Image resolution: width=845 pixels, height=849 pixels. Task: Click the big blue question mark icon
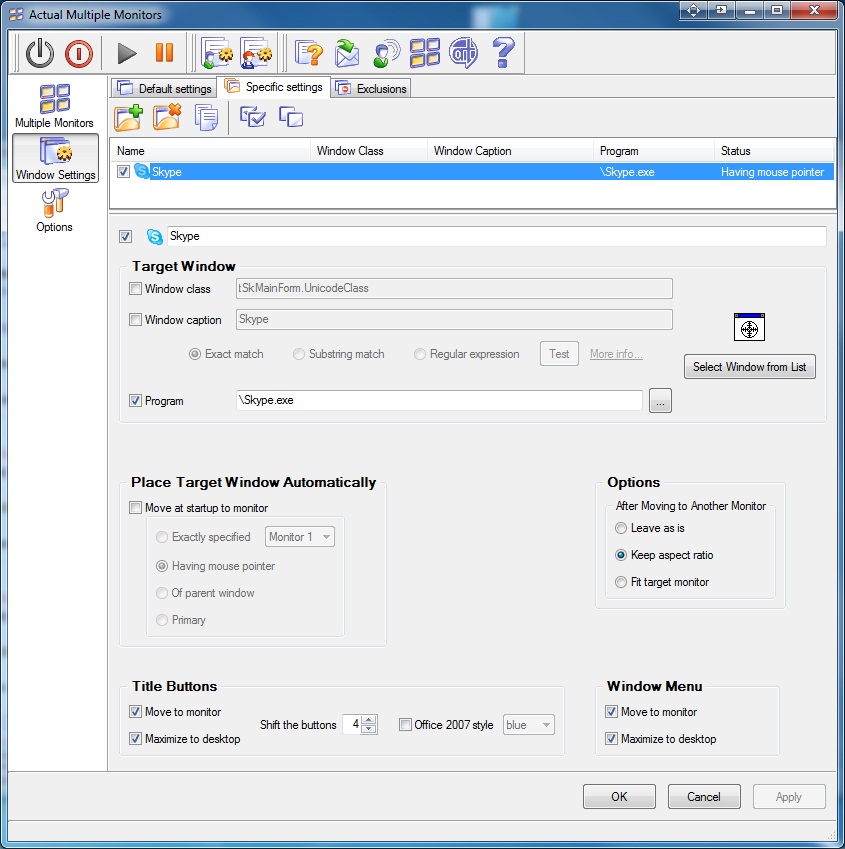(503, 53)
